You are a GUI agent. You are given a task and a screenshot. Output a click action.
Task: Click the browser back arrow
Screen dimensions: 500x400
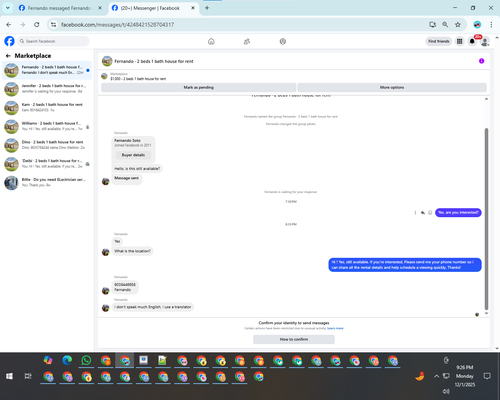[9, 25]
